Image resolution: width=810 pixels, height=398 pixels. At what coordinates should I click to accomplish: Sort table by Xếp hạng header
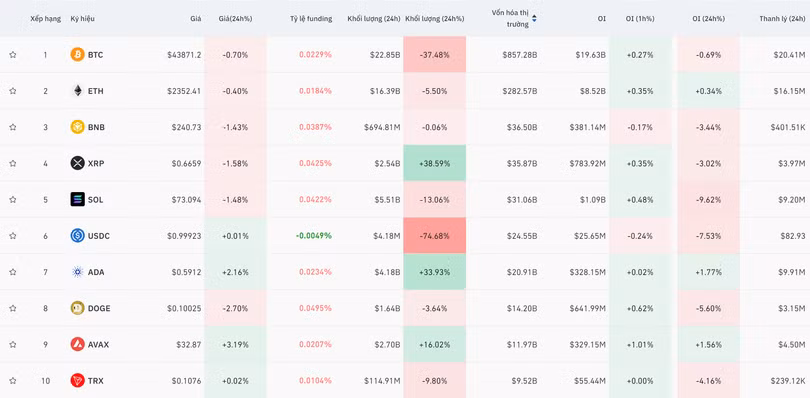(45, 19)
